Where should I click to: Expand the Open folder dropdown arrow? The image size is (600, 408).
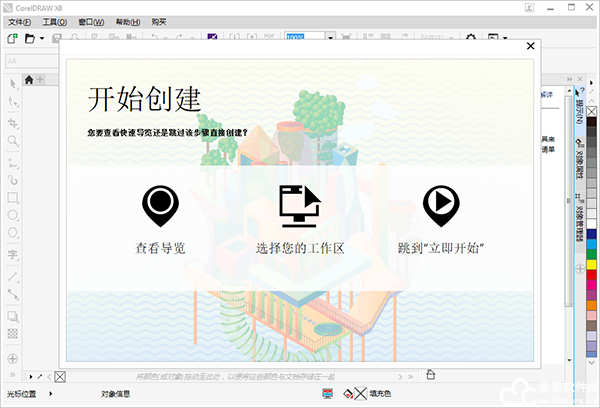click(x=42, y=38)
